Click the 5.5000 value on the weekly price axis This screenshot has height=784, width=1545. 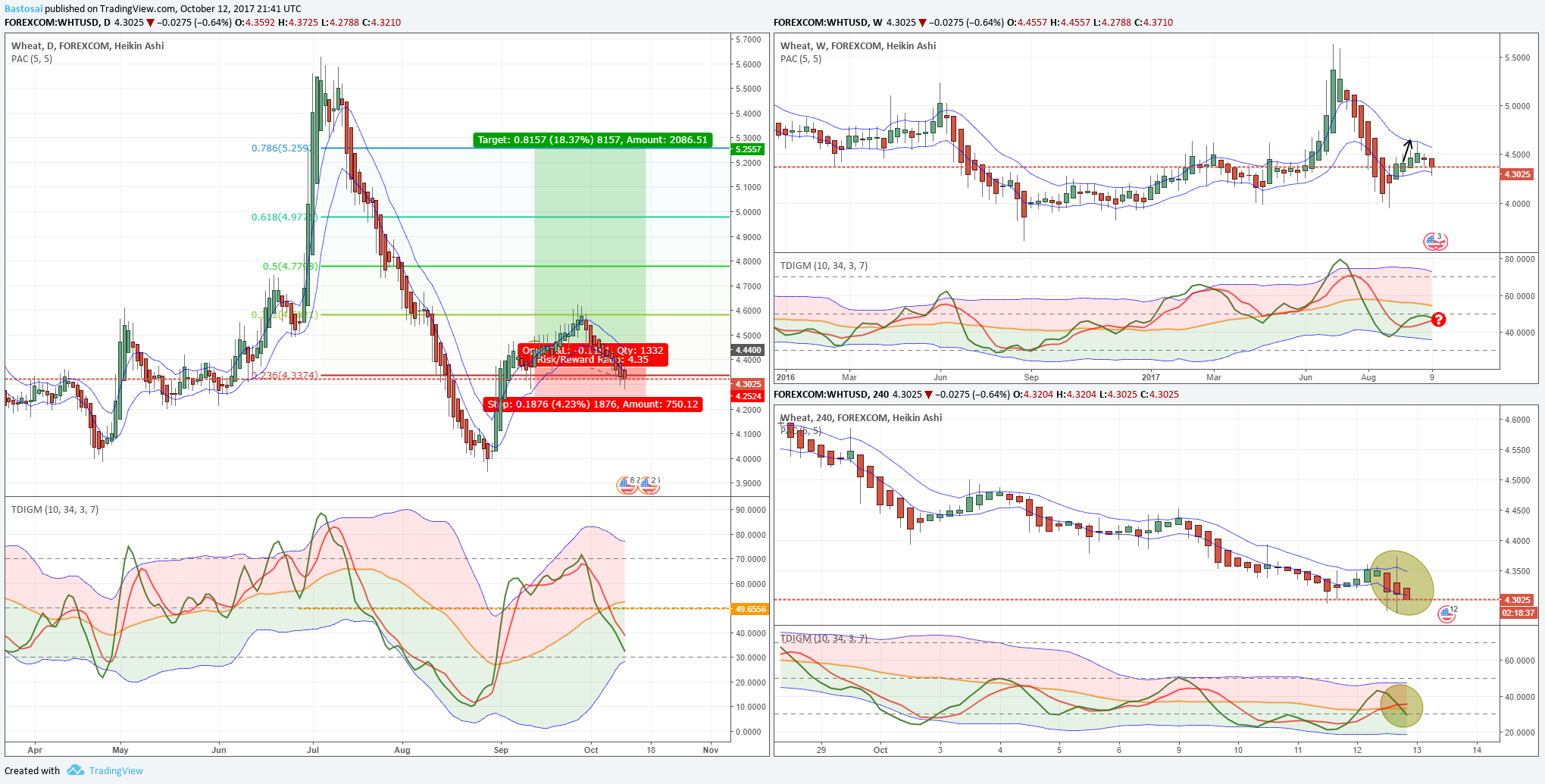pyautogui.click(x=1517, y=58)
